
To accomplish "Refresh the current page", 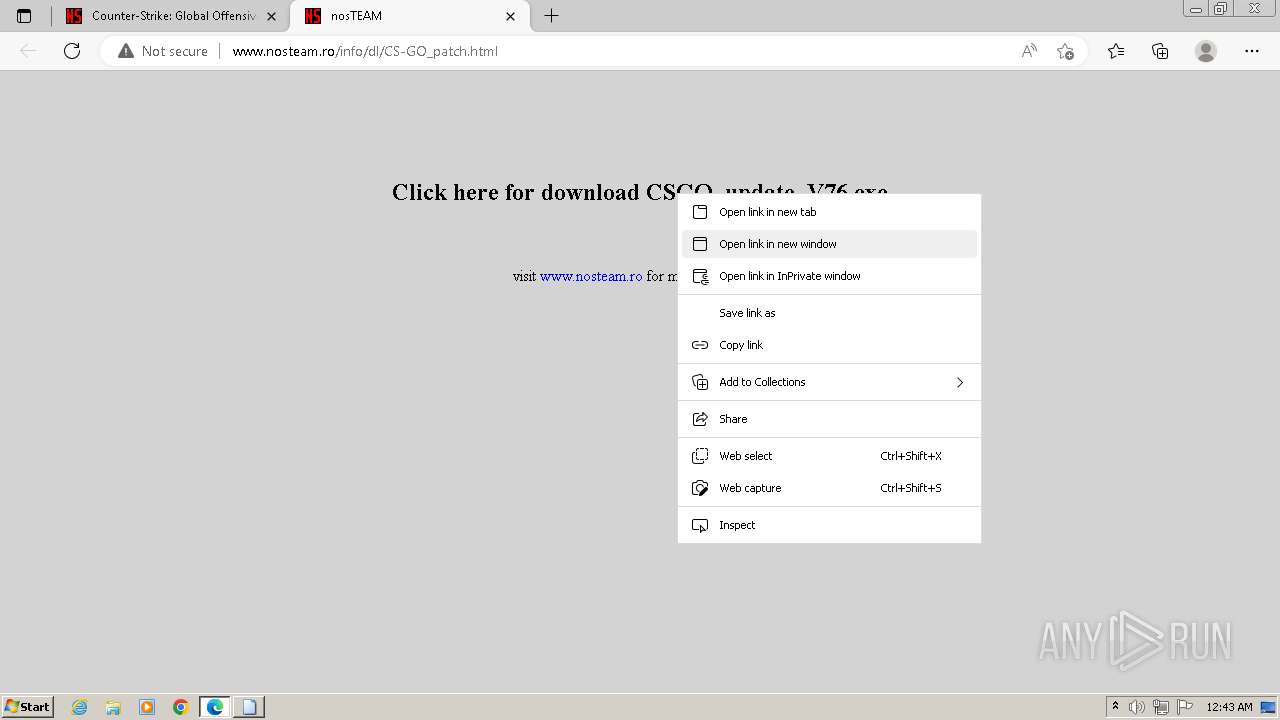I will pos(72,51).
